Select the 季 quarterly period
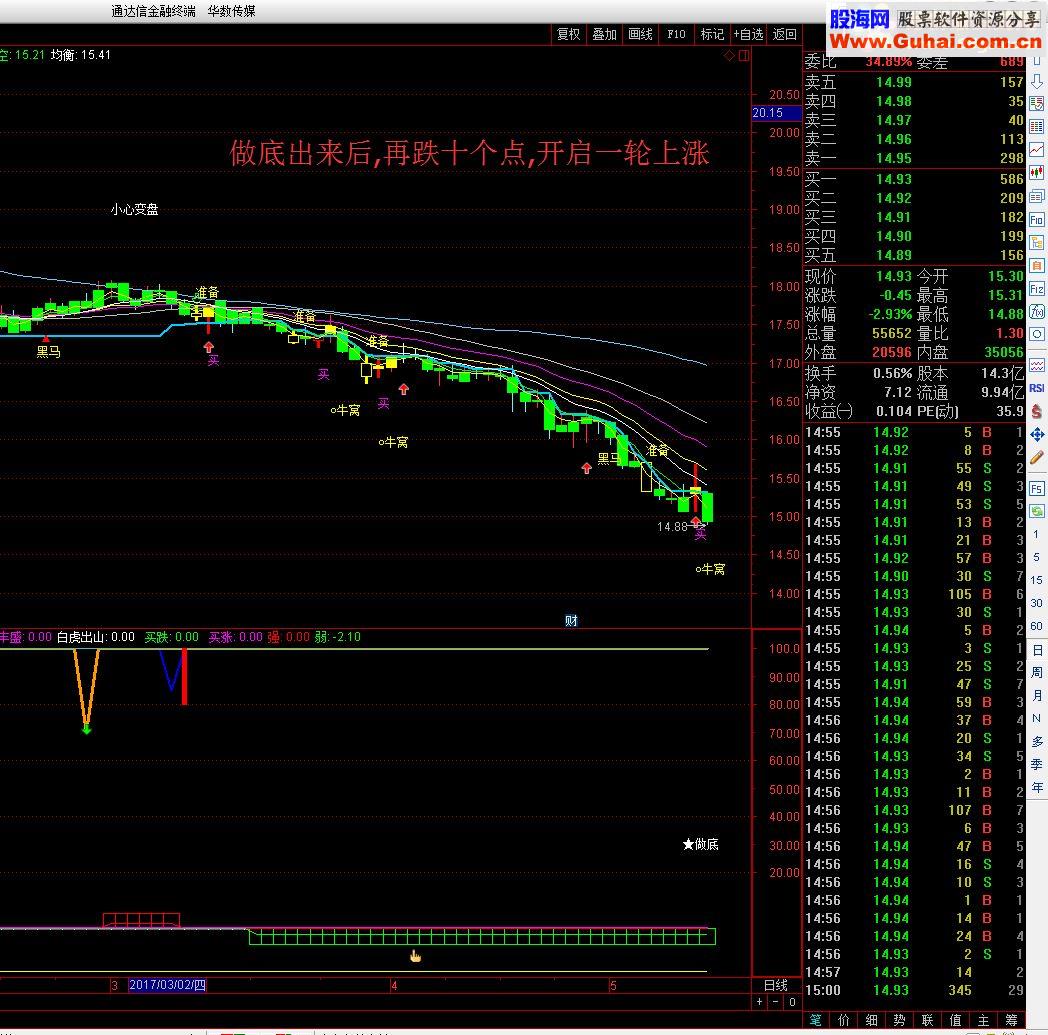 click(x=1037, y=764)
